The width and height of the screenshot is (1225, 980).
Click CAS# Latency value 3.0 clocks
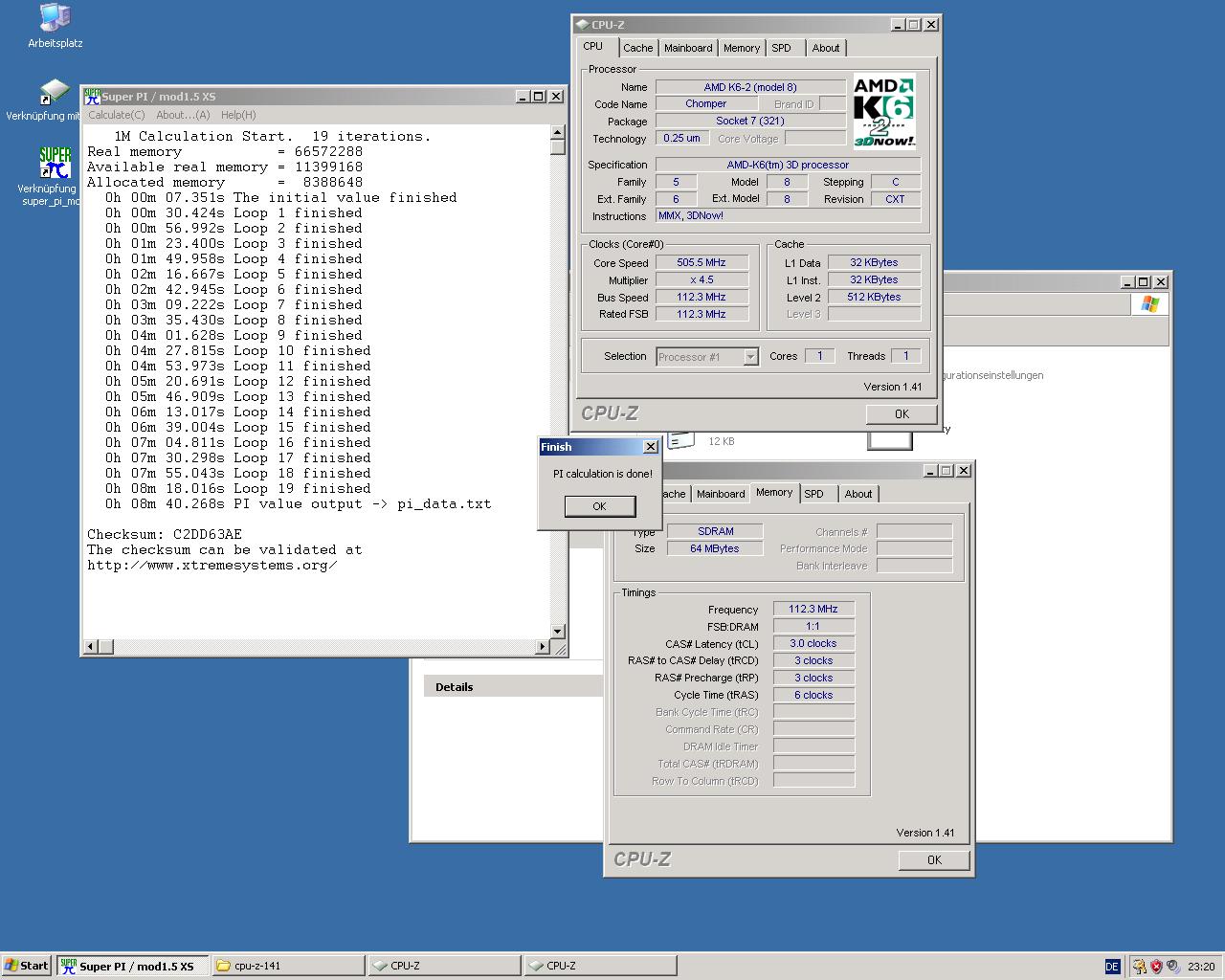coord(813,643)
